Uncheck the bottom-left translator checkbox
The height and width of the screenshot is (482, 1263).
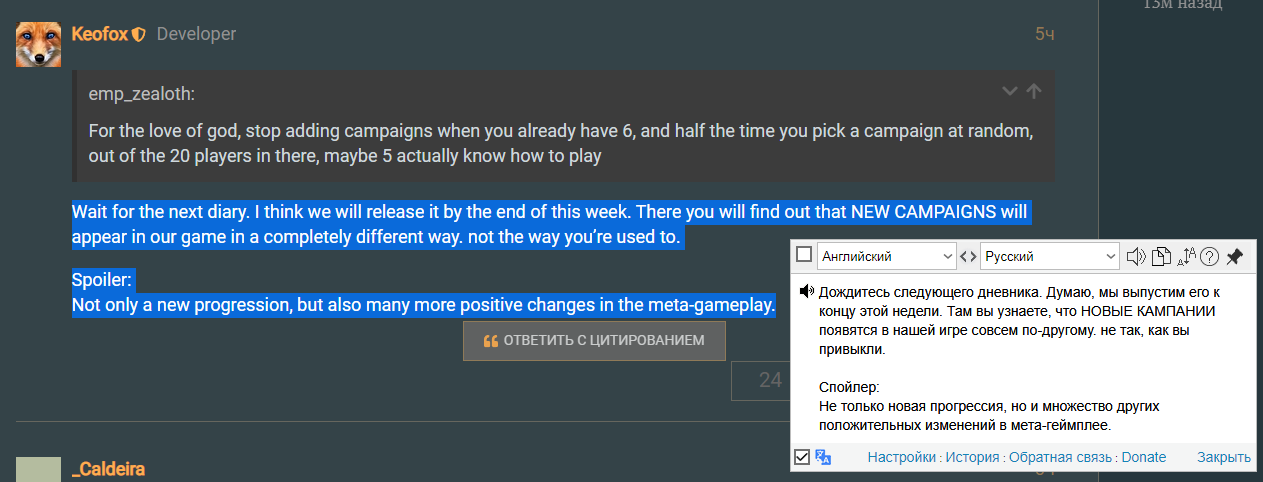click(802, 457)
